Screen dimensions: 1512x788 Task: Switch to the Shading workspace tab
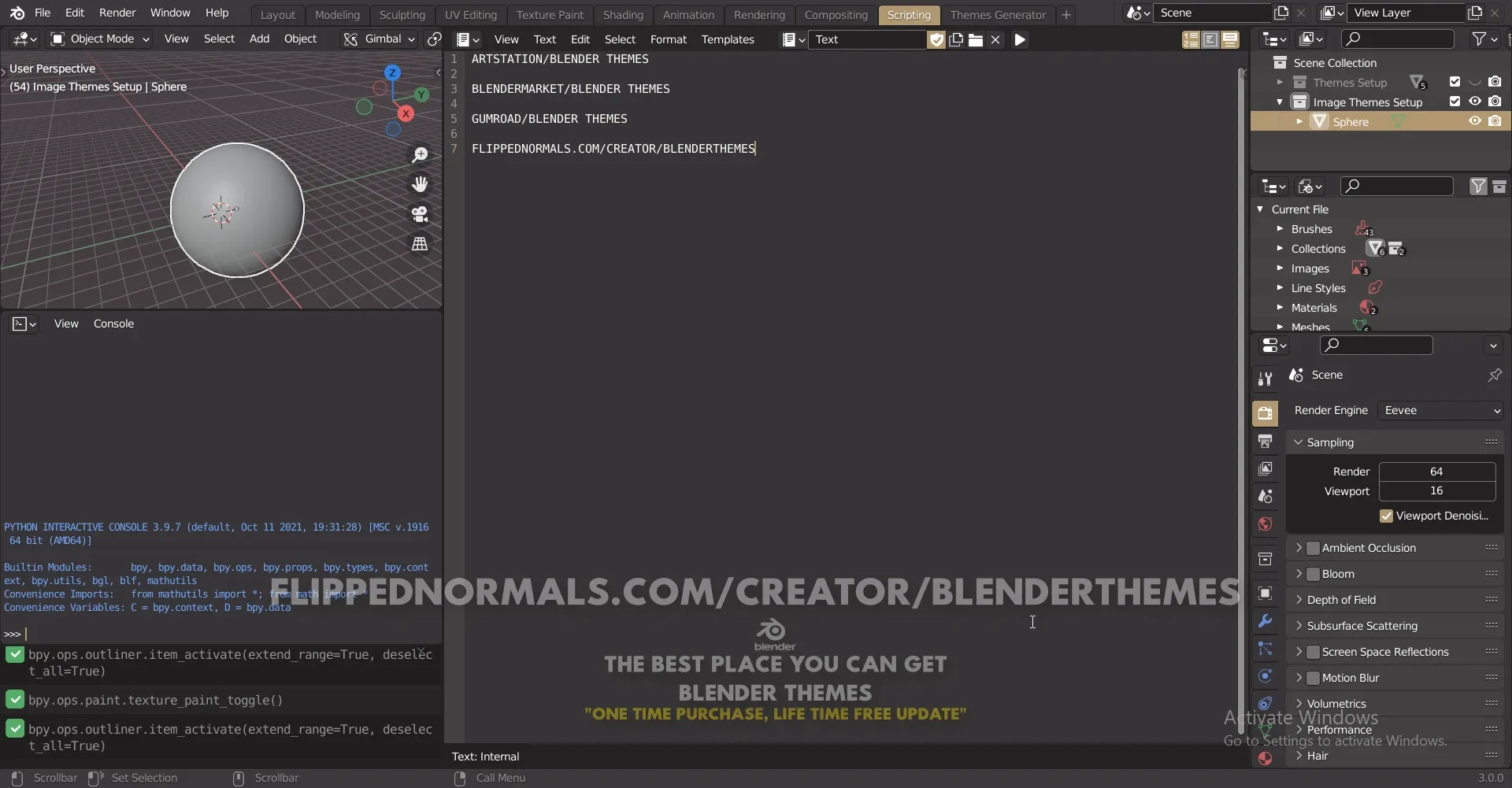point(623,14)
